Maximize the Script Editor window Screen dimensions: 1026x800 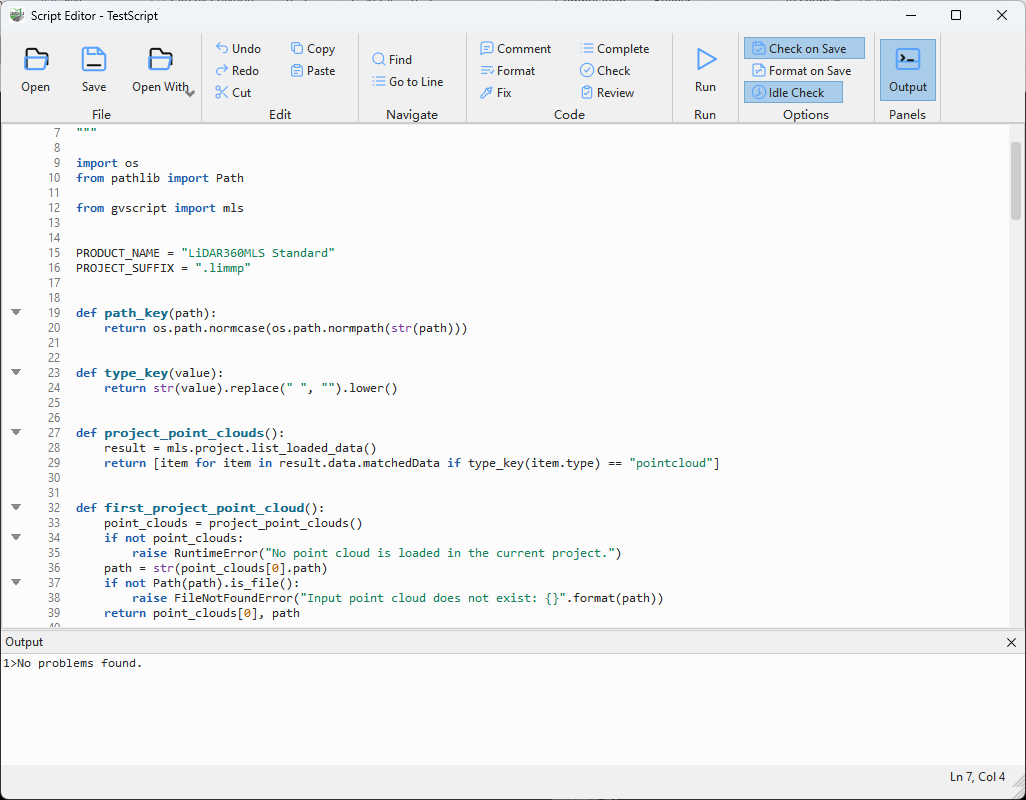pos(956,15)
